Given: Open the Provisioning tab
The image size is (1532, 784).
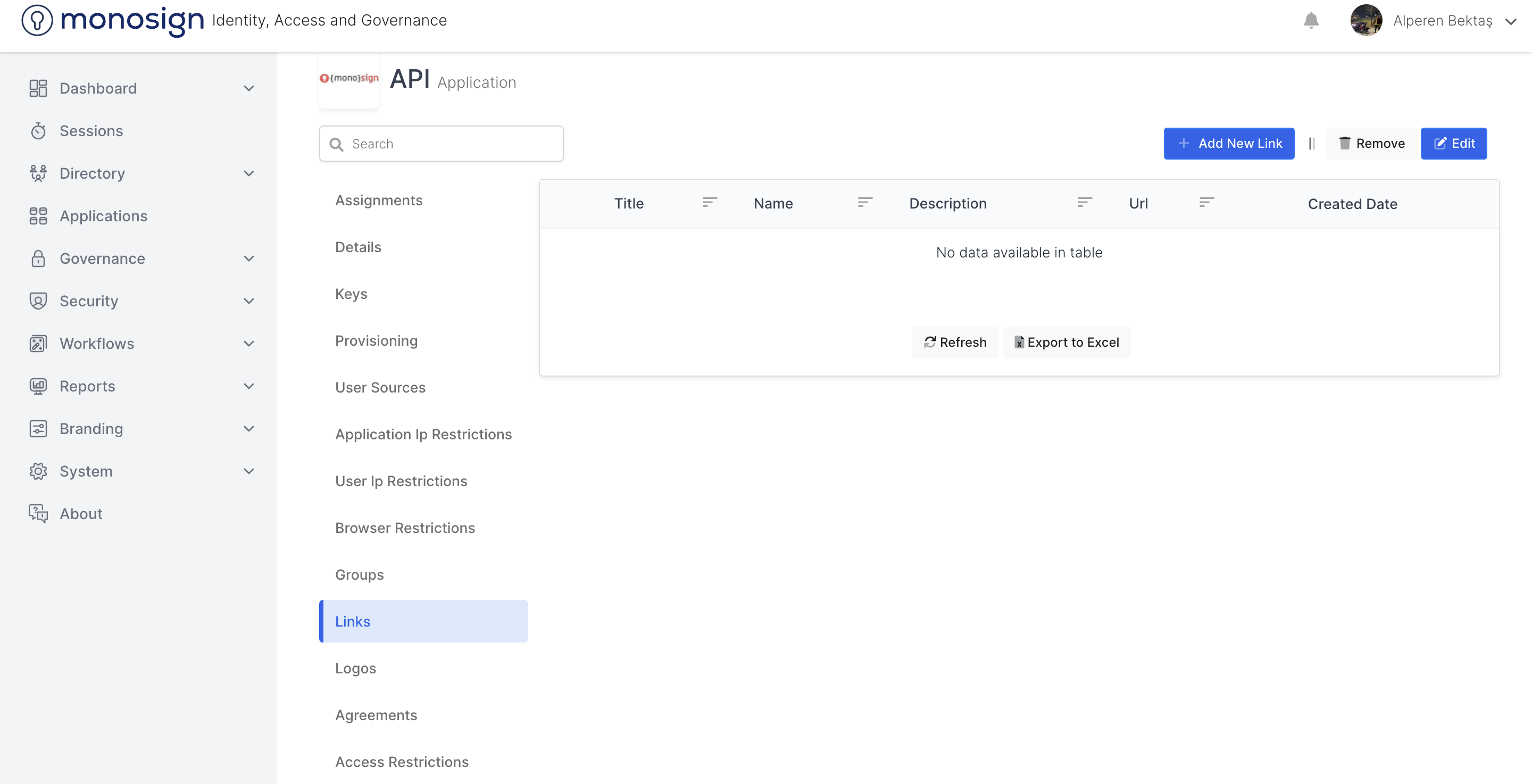Looking at the screenshot, I should [x=376, y=341].
